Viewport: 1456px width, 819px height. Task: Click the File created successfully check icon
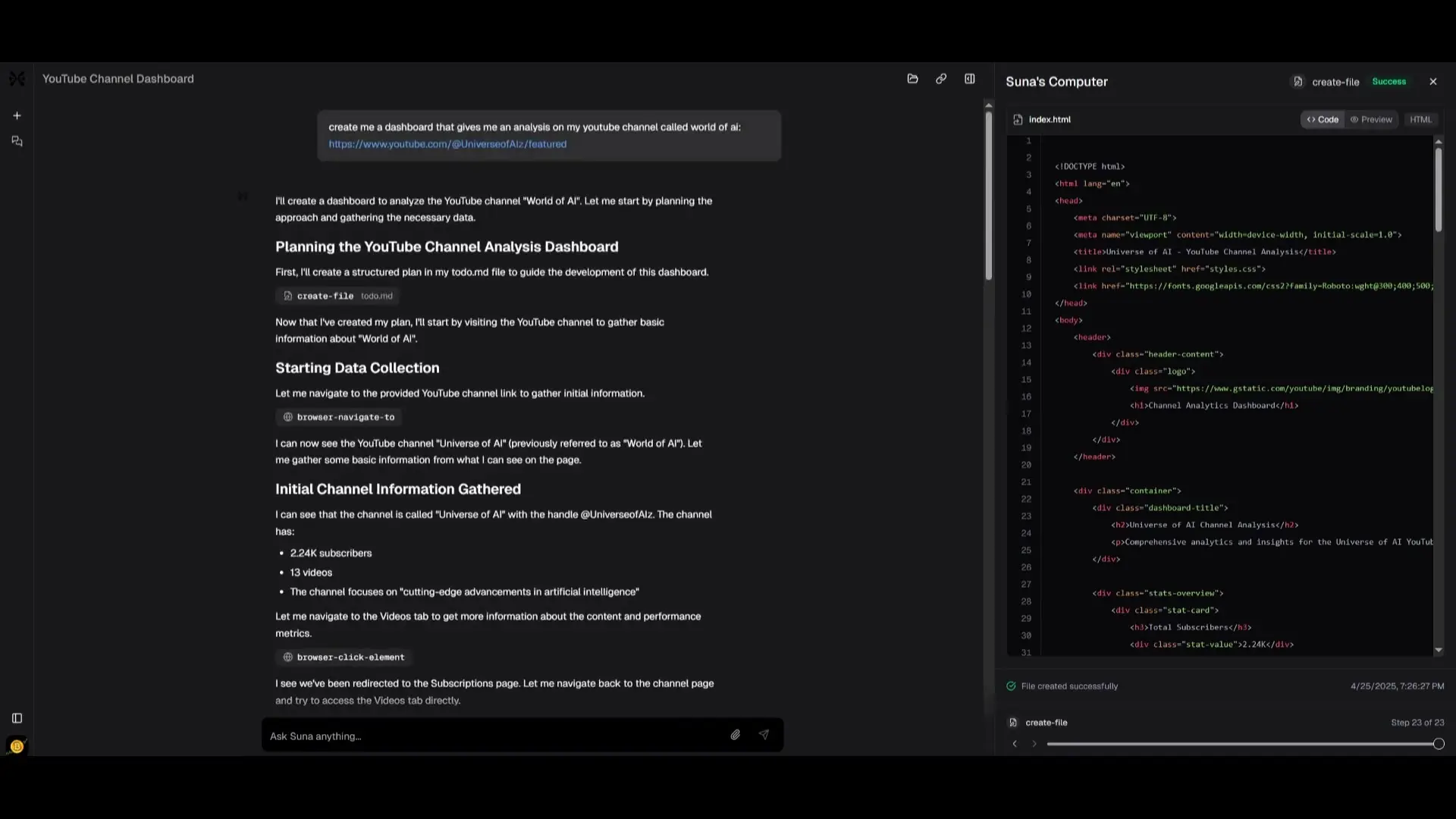click(x=1011, y=686)
